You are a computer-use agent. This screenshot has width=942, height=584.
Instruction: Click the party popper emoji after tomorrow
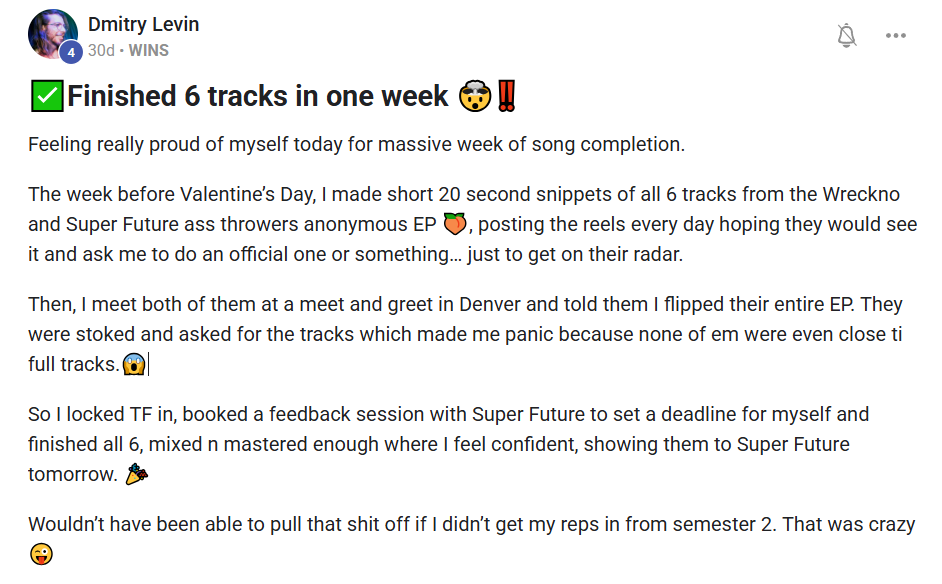click(x=136, y=475)
